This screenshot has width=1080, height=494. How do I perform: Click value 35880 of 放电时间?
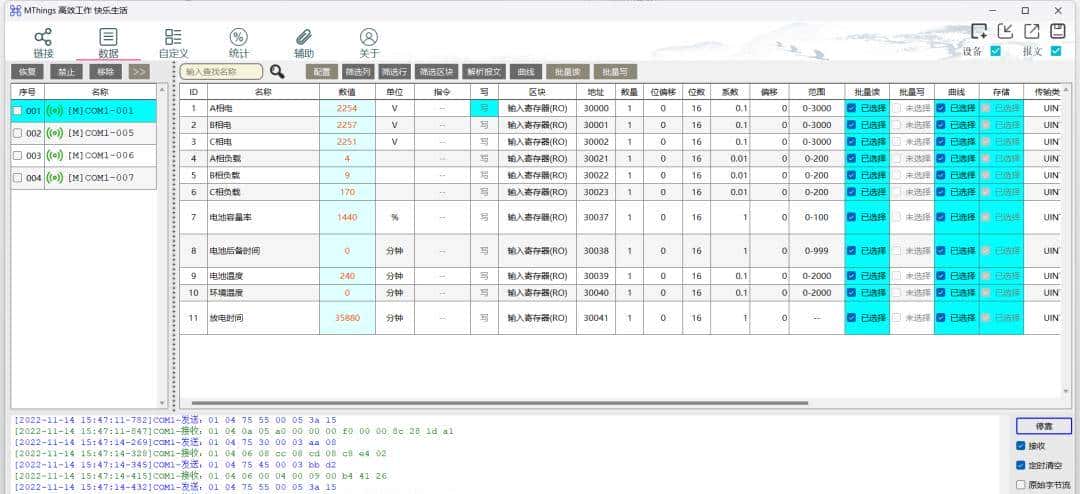[x=347, y=318]
